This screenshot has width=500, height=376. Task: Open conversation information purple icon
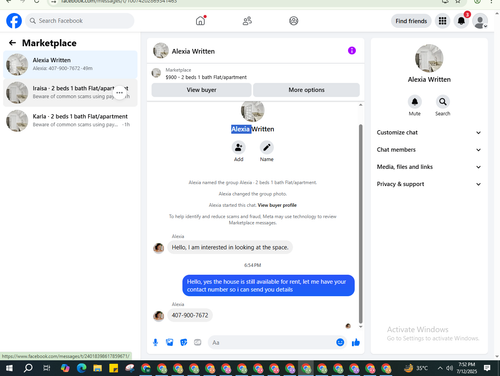pos(352,51)
